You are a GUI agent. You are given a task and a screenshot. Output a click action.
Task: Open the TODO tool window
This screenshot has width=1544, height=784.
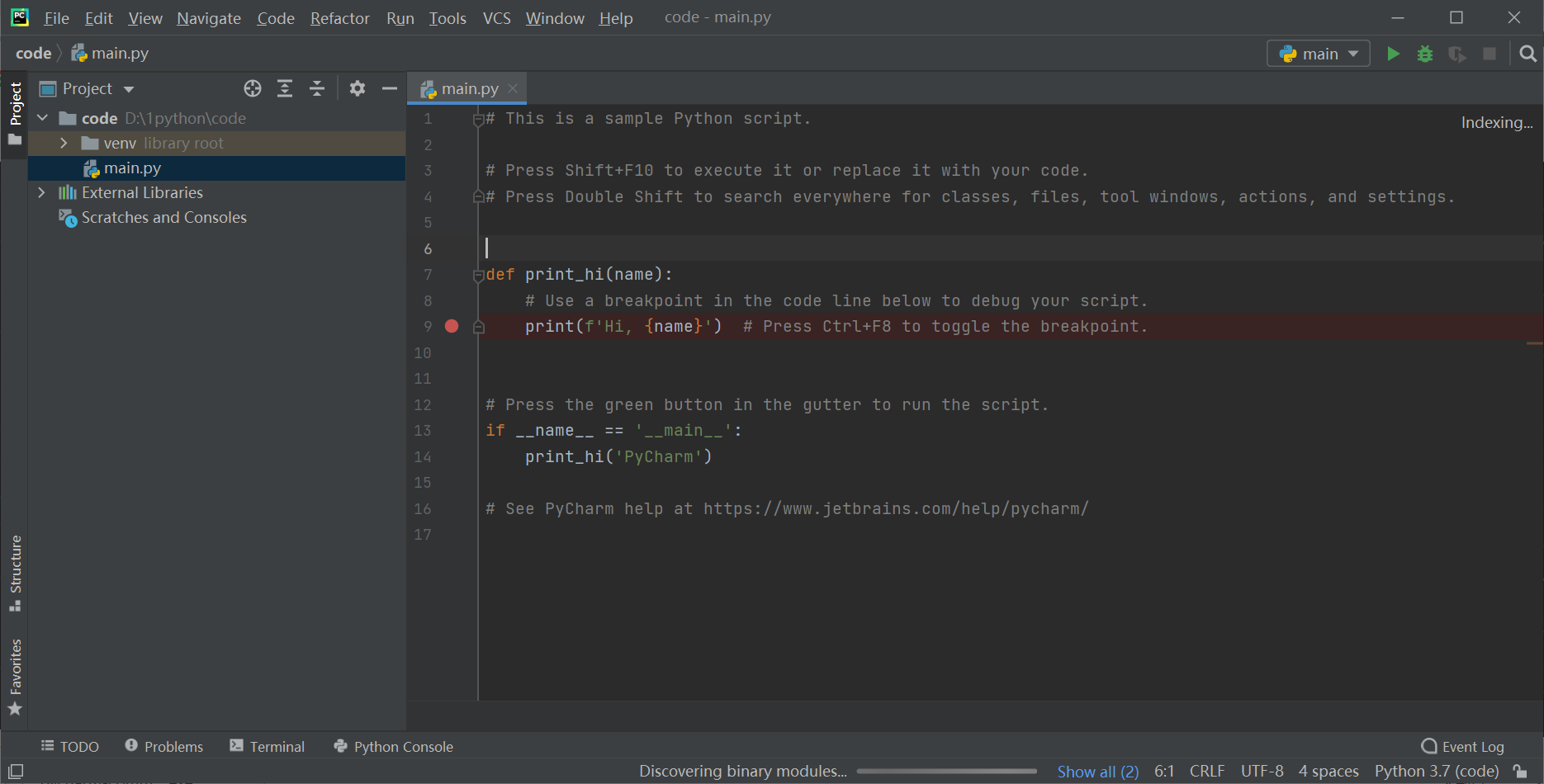point(70,747)
